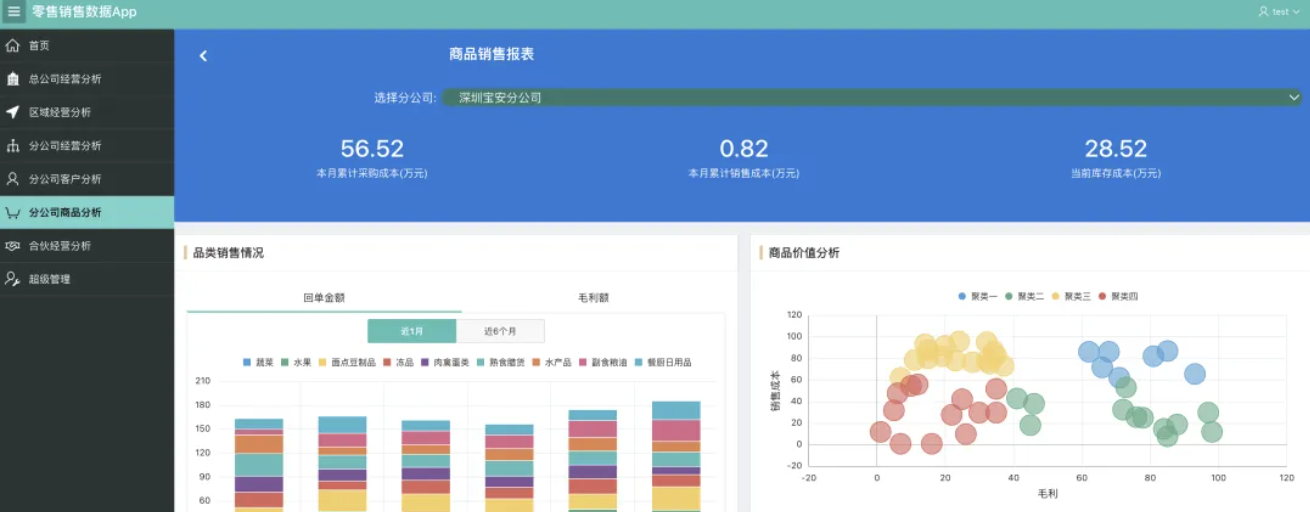
Task: Open 超级管理 in the sidebar
Action: (50, 279)
